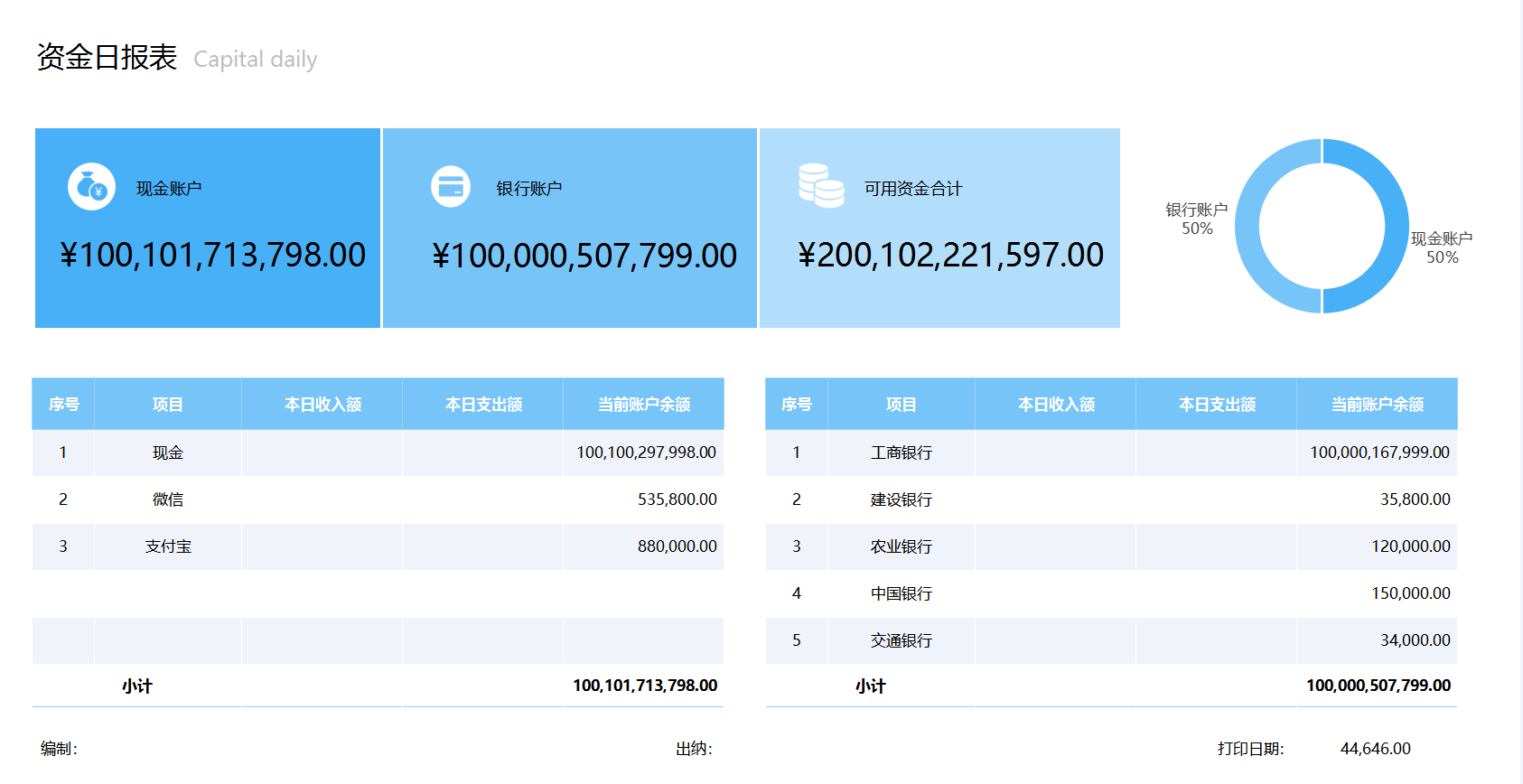Click the 出纳 label
The width and height of the screenshot is (1523, 784).
694,749
